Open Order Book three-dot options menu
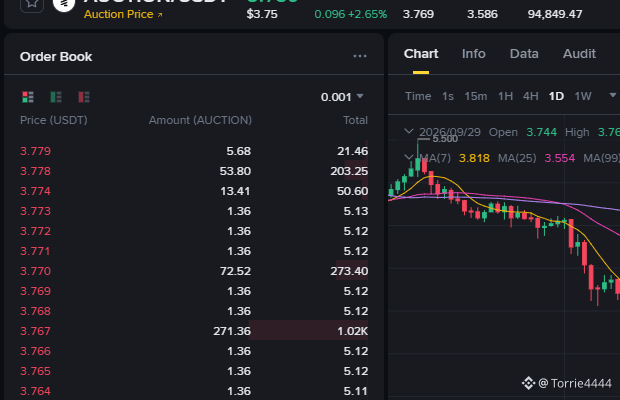The height and width of the screenshot is (400, 620). coord(360,57)
